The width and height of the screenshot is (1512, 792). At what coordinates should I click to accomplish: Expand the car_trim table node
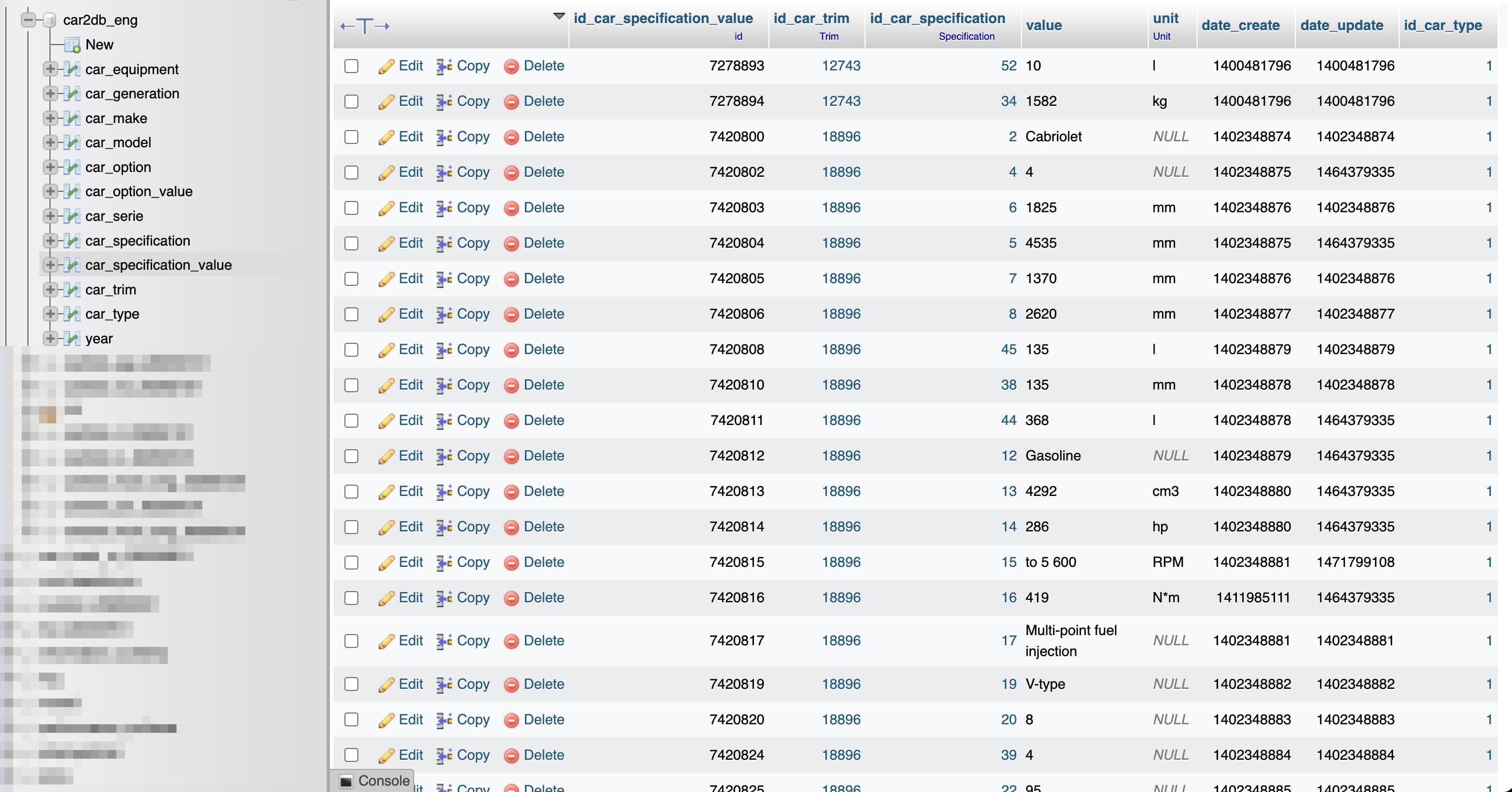point(50,290)
